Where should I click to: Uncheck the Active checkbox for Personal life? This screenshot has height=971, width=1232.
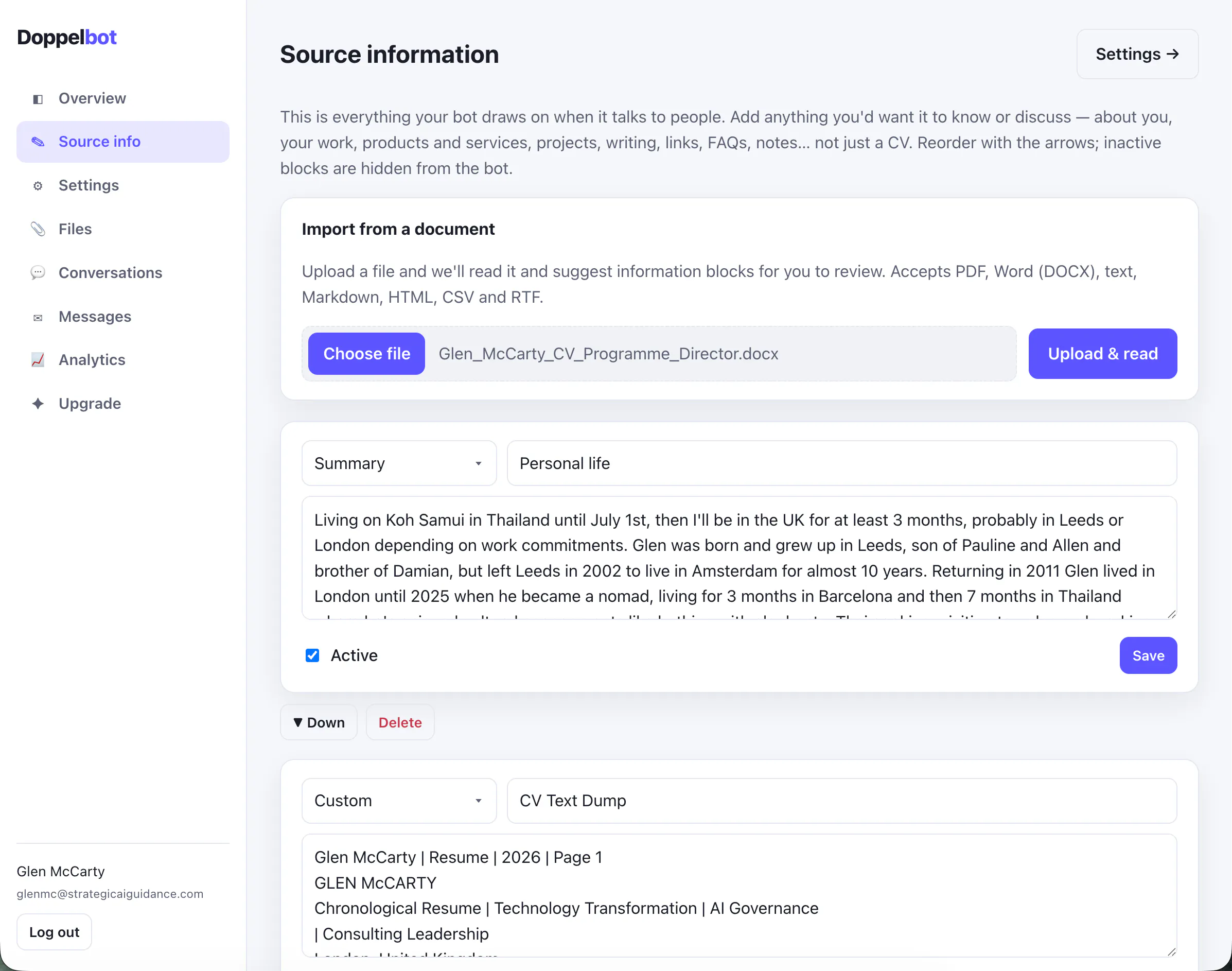pos(312,655)
